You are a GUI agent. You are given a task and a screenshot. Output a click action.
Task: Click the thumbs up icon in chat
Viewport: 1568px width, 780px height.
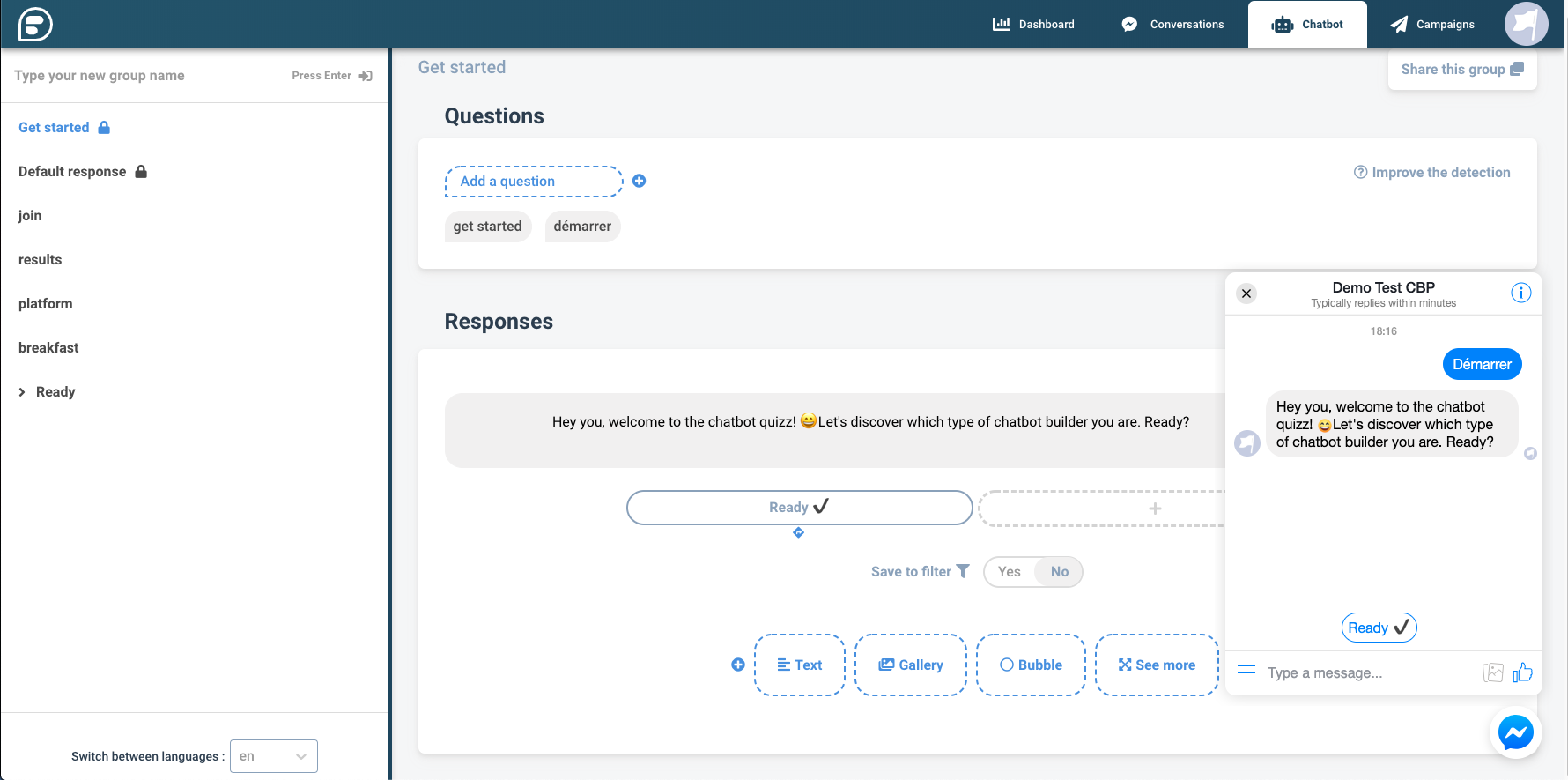point(1523,672)
